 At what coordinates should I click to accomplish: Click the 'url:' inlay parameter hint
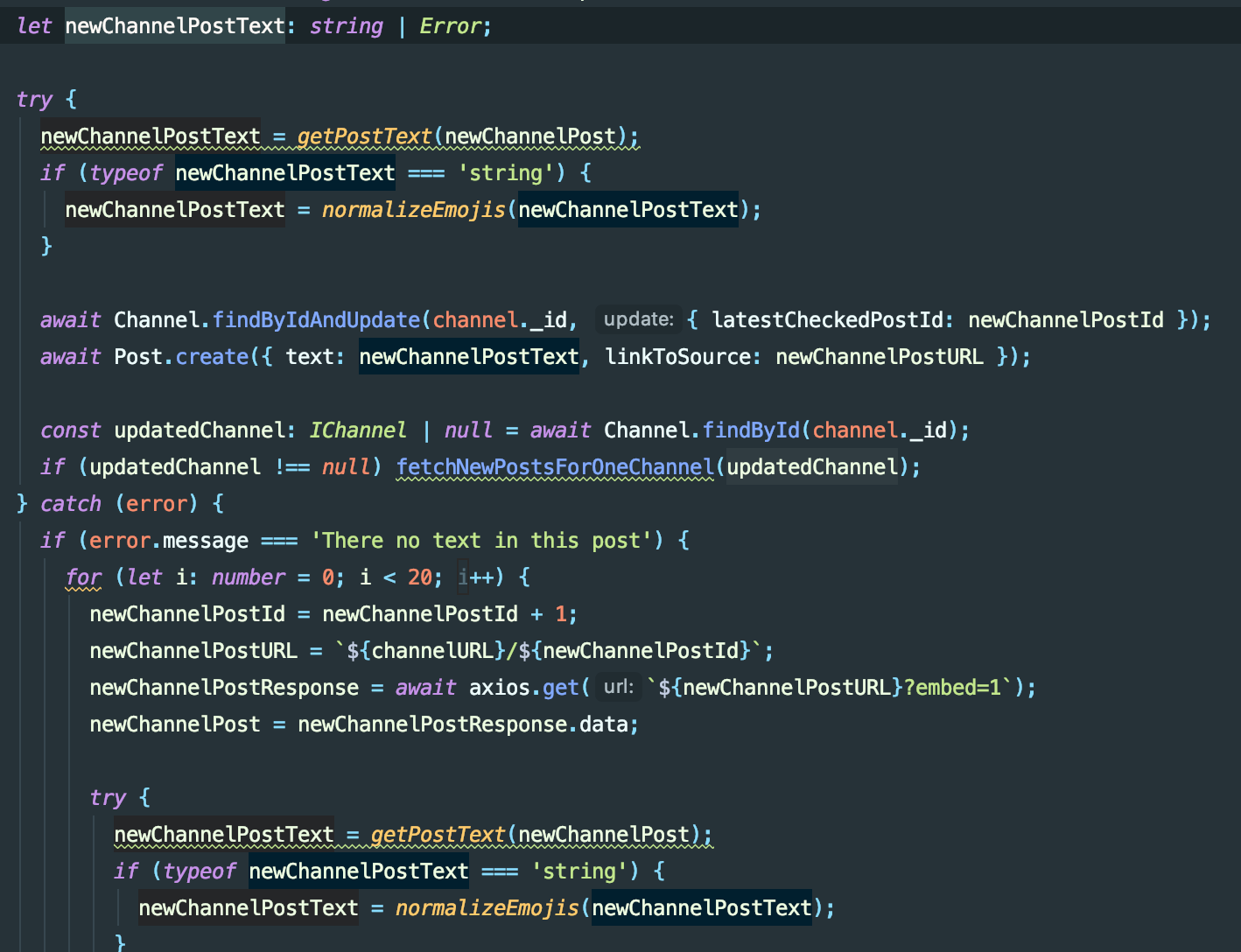point(619,687)
